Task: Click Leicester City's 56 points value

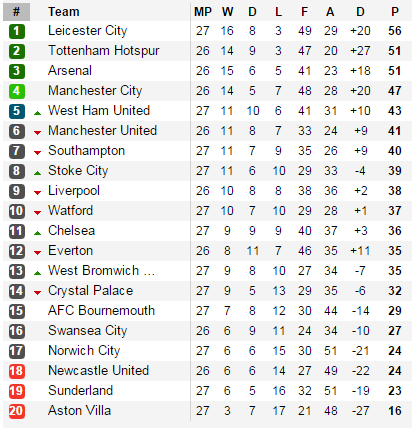Action: pyautogui.click(x=395, y=31)
